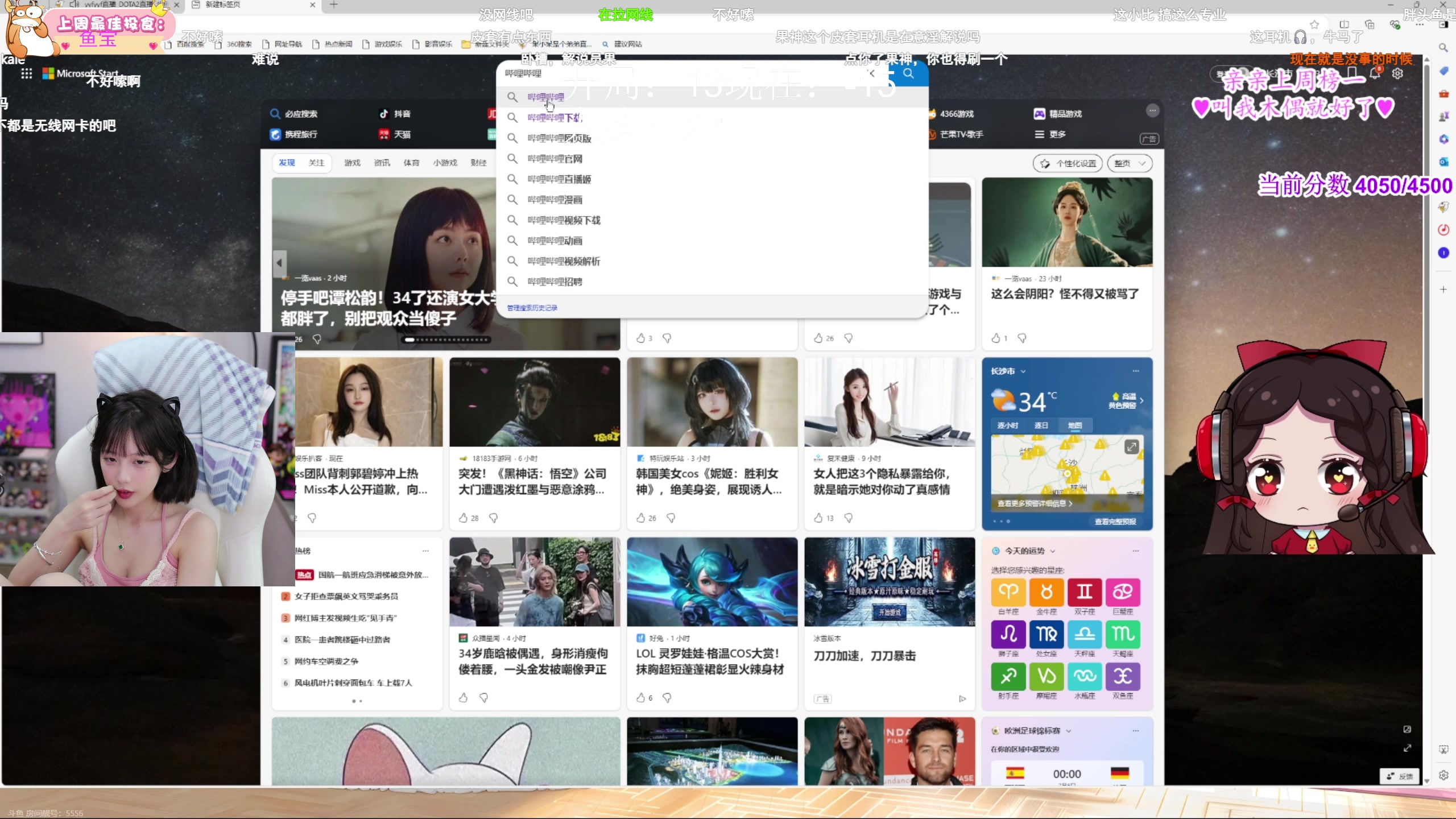The image size is (1456, 819).
Task: Select the 金牛座 zodiac icon
Action: (x=1046, y=592)
